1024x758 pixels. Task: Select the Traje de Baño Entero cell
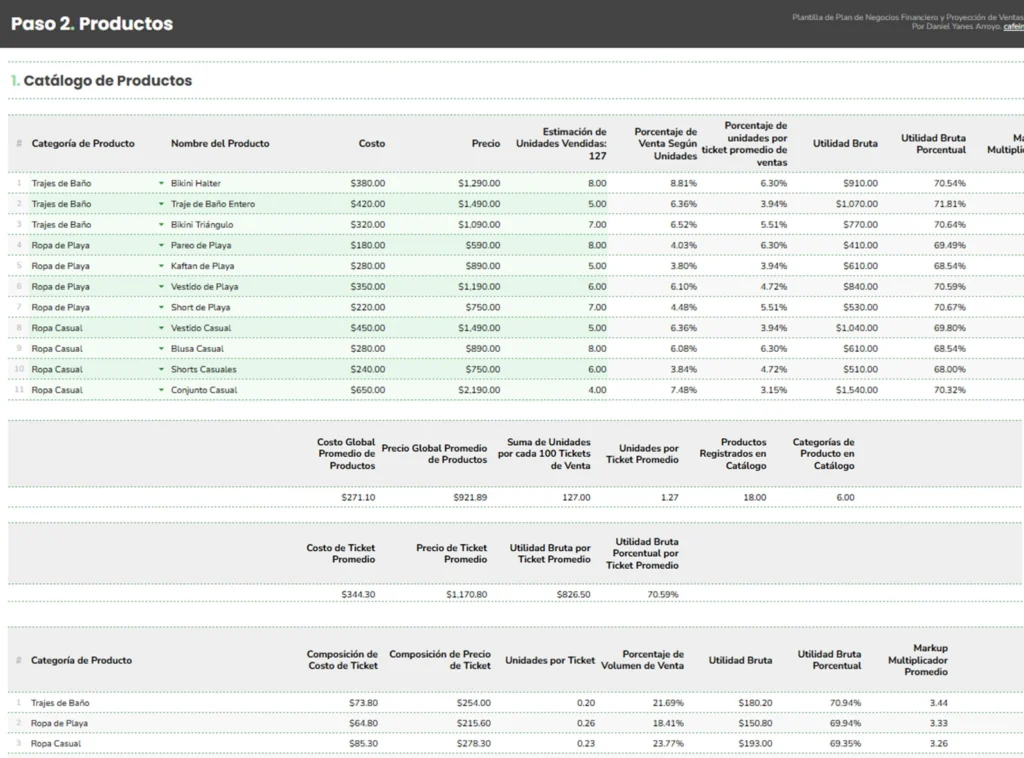click(x=213, y=204)
